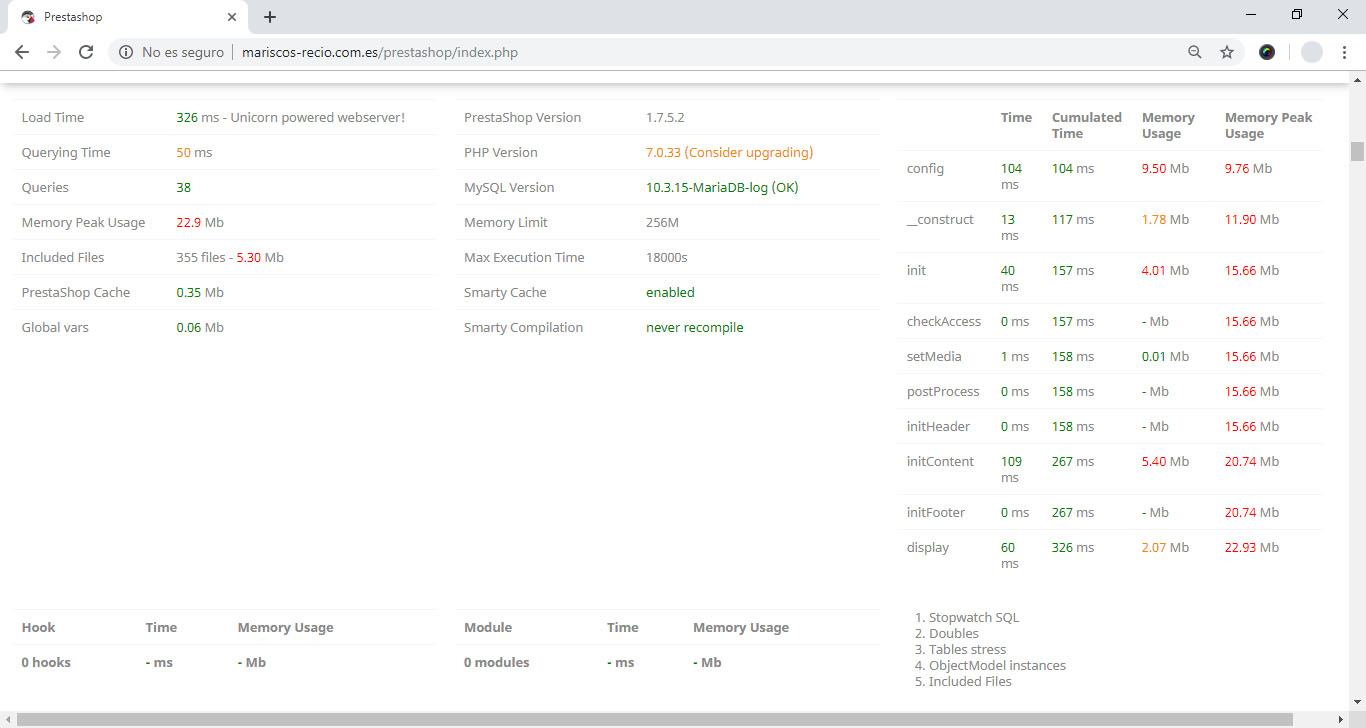Go back to the previous page
Viewport: 1366px width, 728px height.
tap(22, 52)
